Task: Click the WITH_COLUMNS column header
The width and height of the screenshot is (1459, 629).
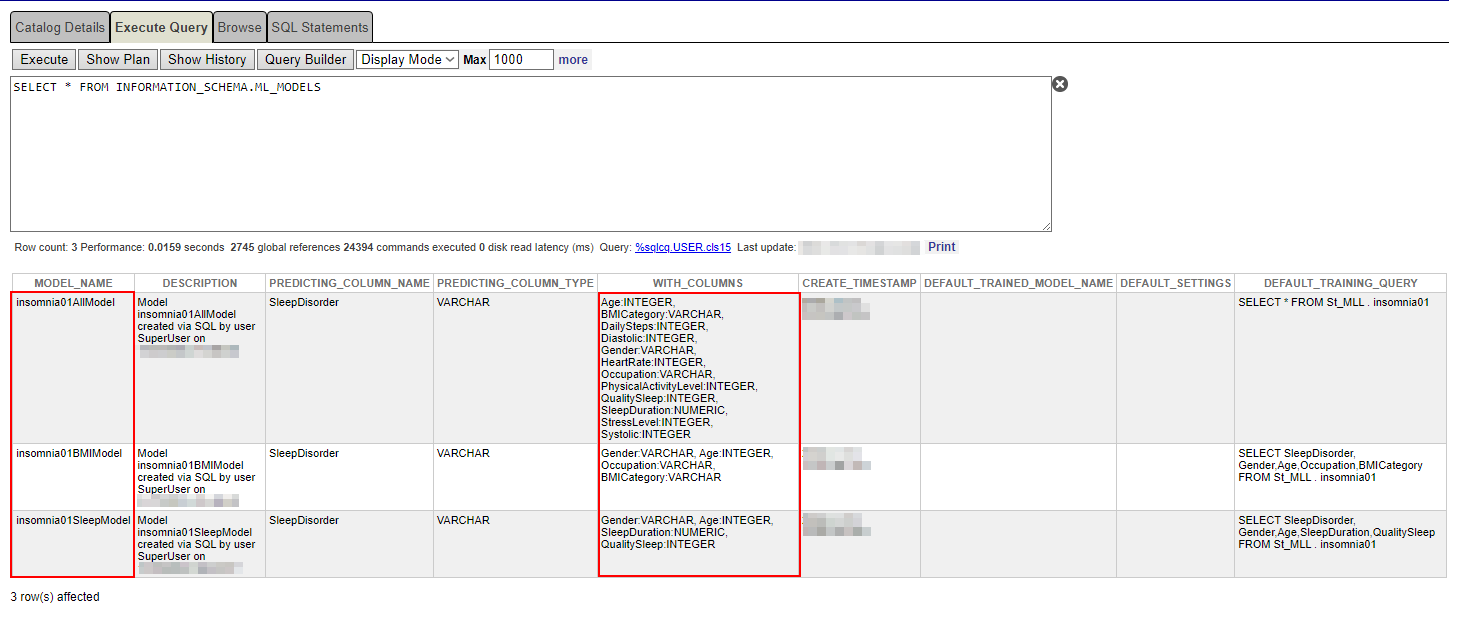Action: (698, 283)
